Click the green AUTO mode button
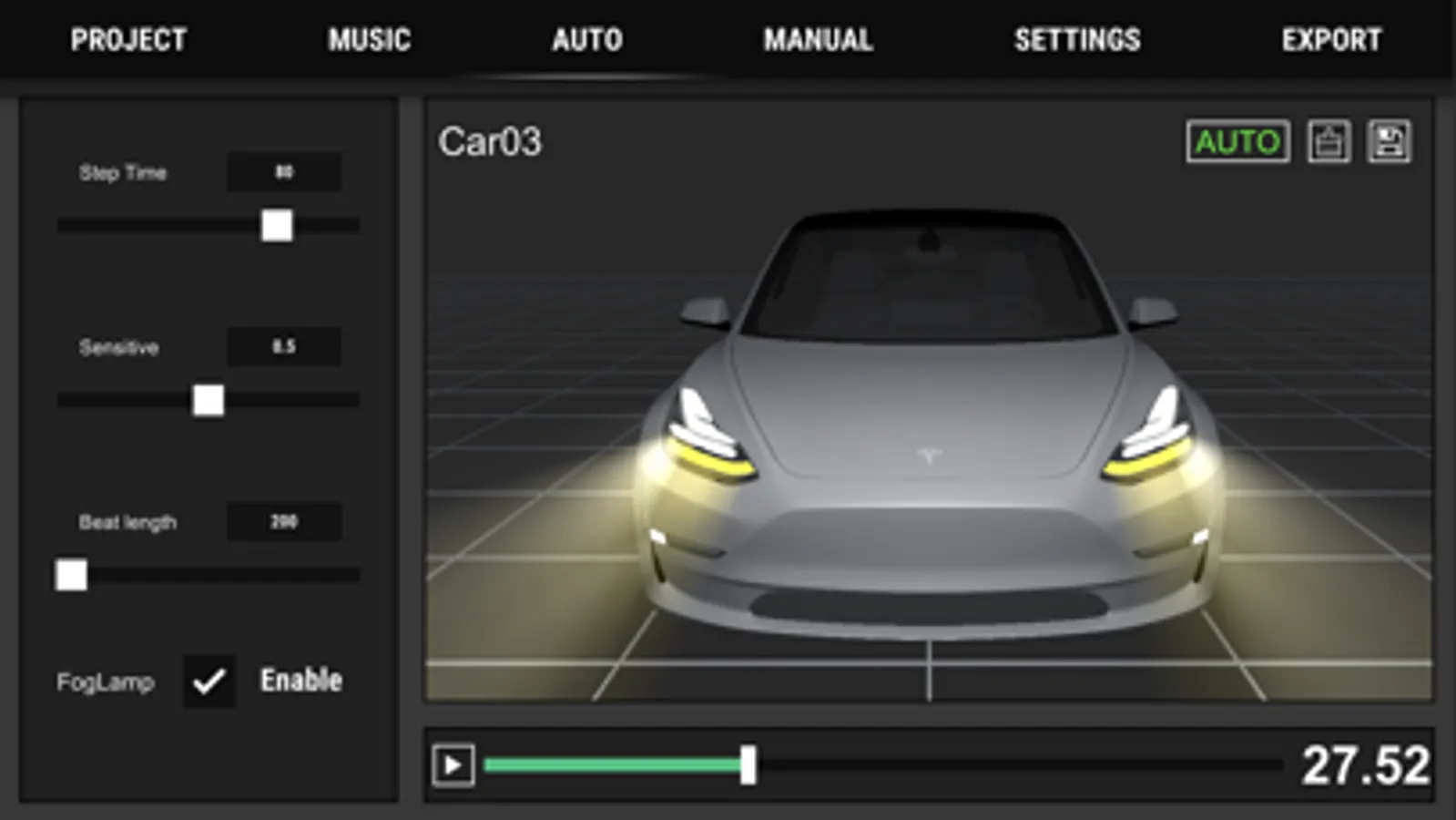 click(1237, 141)
